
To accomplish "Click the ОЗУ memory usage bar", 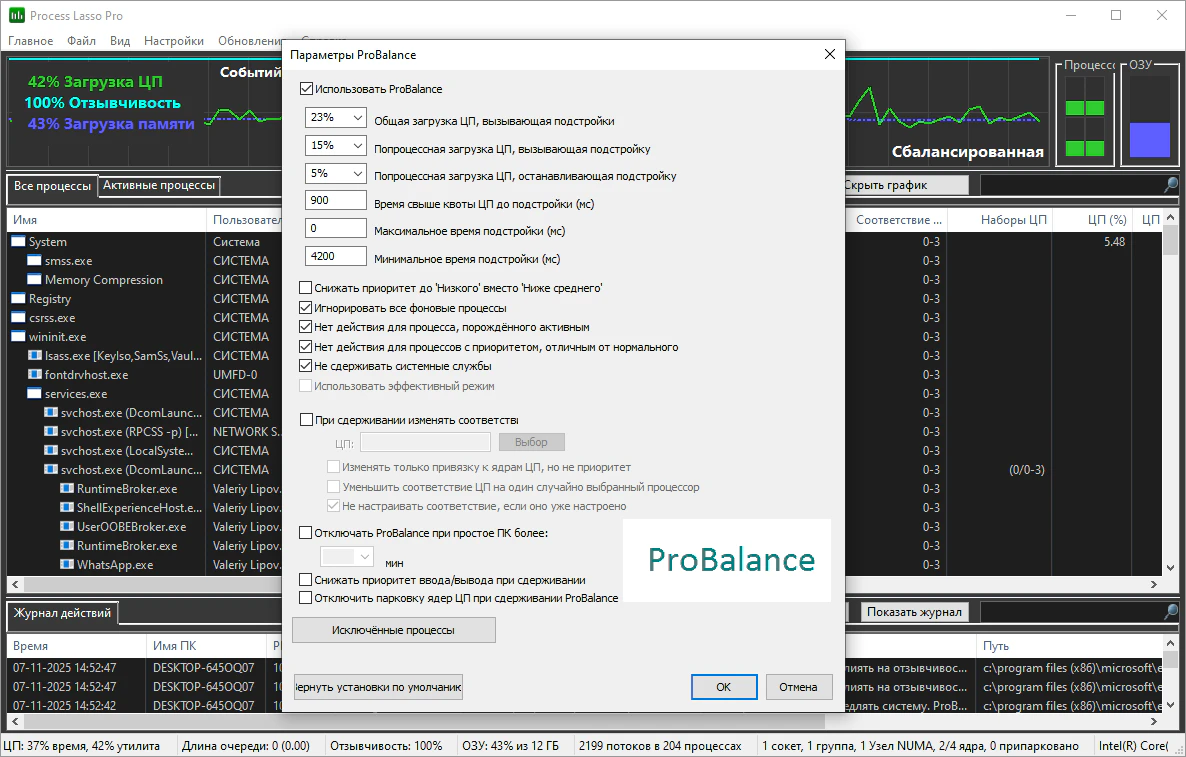I will coord(1150,119).
